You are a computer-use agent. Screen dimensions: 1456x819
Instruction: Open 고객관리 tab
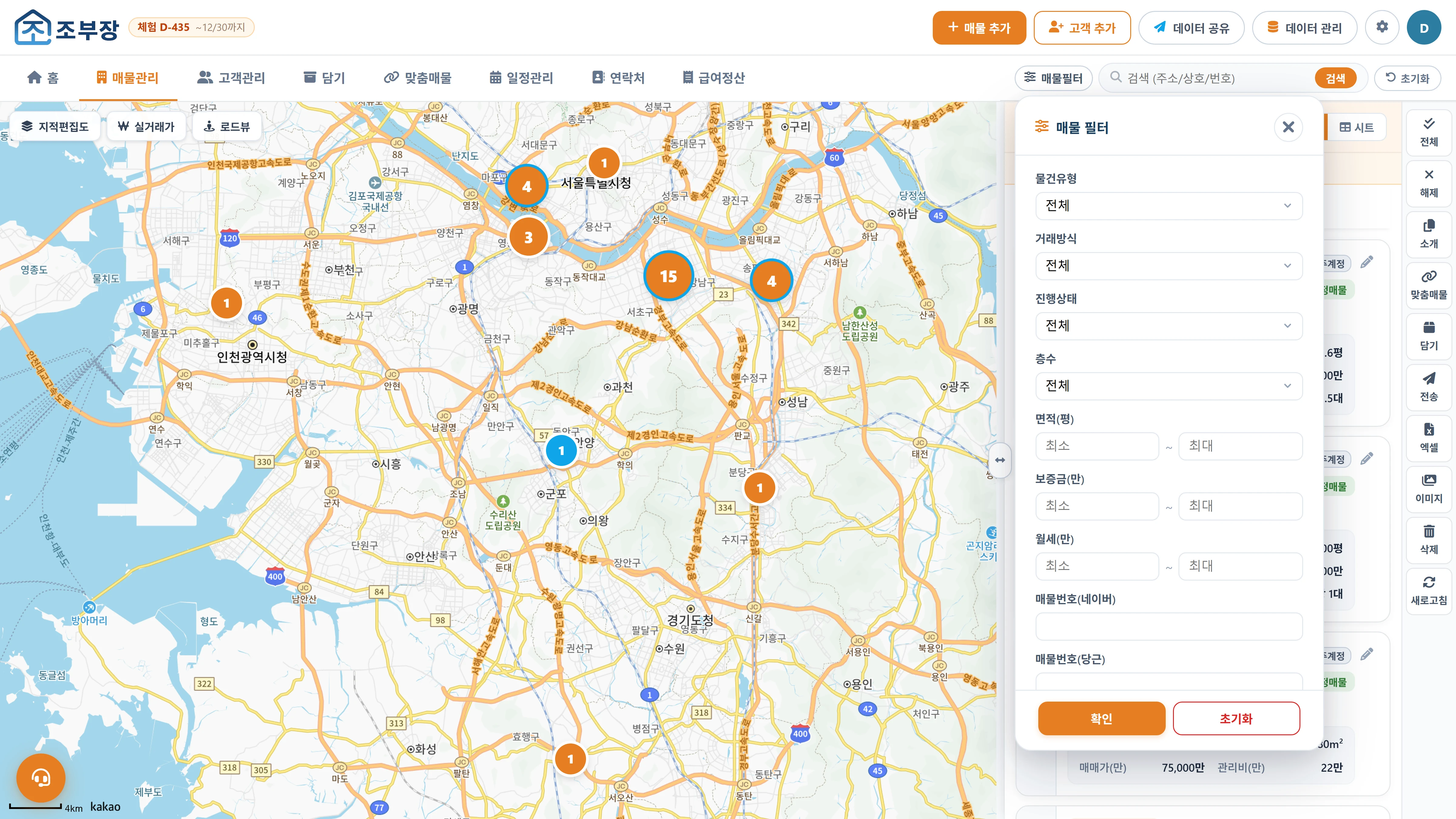(231, 78)
